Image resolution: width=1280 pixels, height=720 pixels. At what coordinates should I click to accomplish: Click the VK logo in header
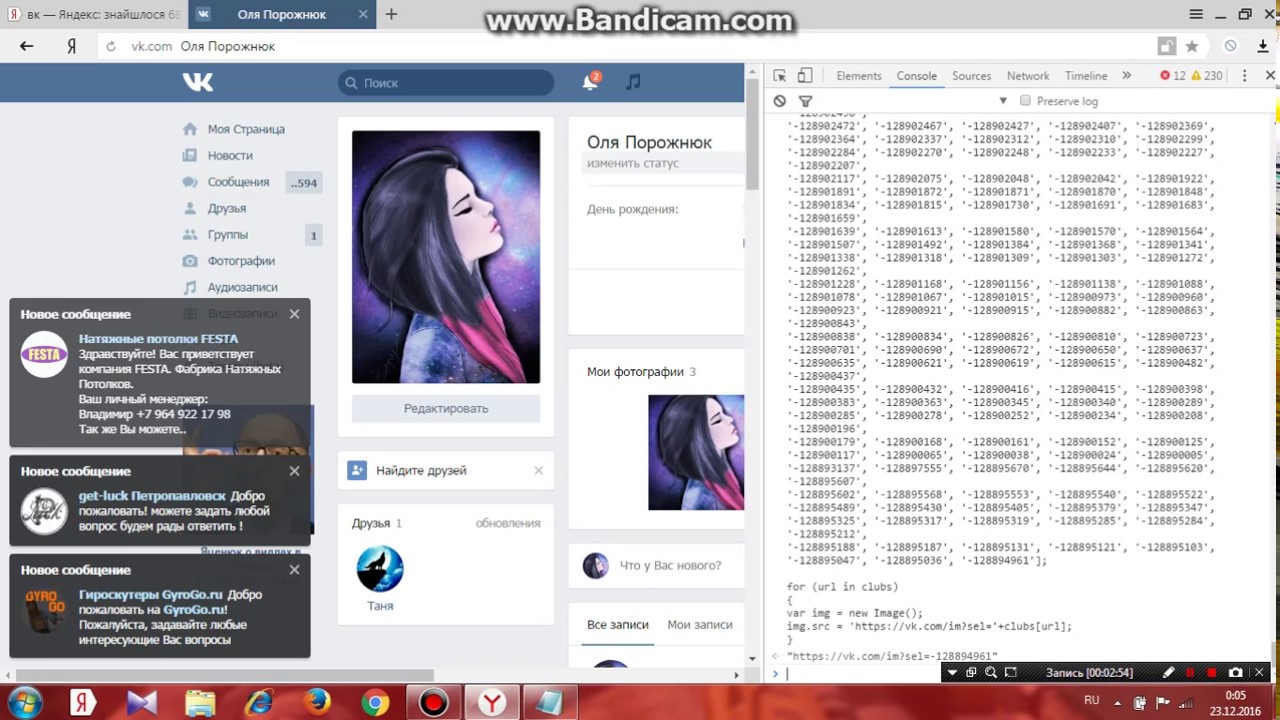pos(198,82)
